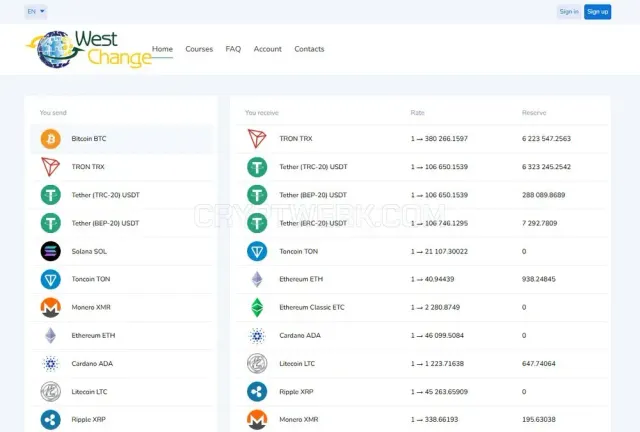Choose TRON TRX icon in You receive
The image size is (640, 432).
click(257, 139)
